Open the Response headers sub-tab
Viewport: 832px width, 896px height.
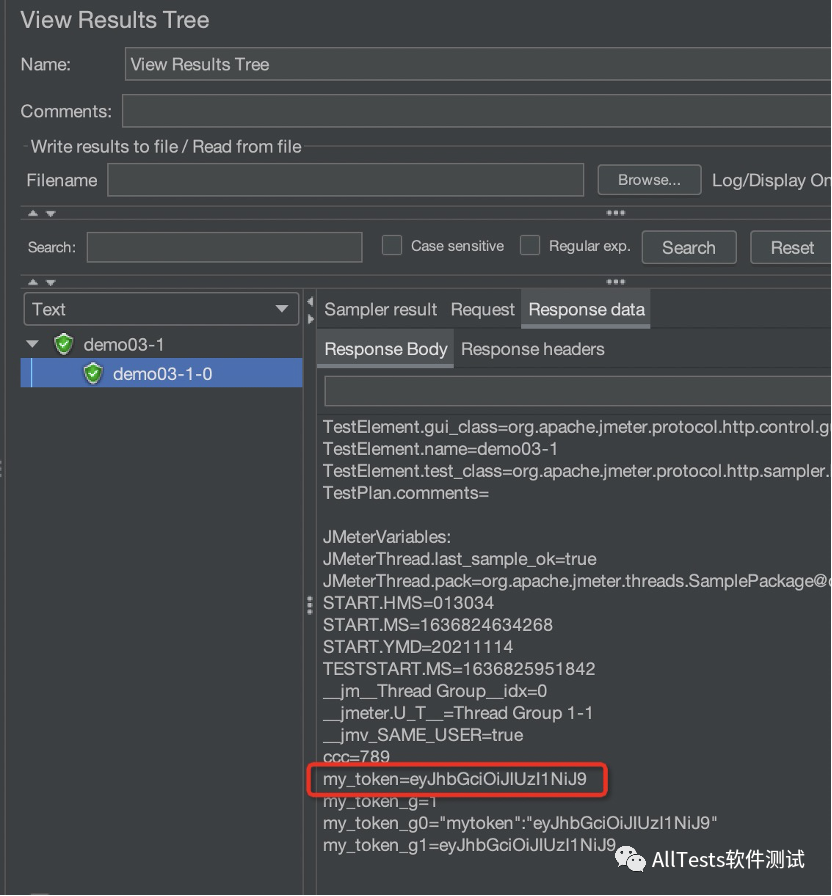point(533,349)
